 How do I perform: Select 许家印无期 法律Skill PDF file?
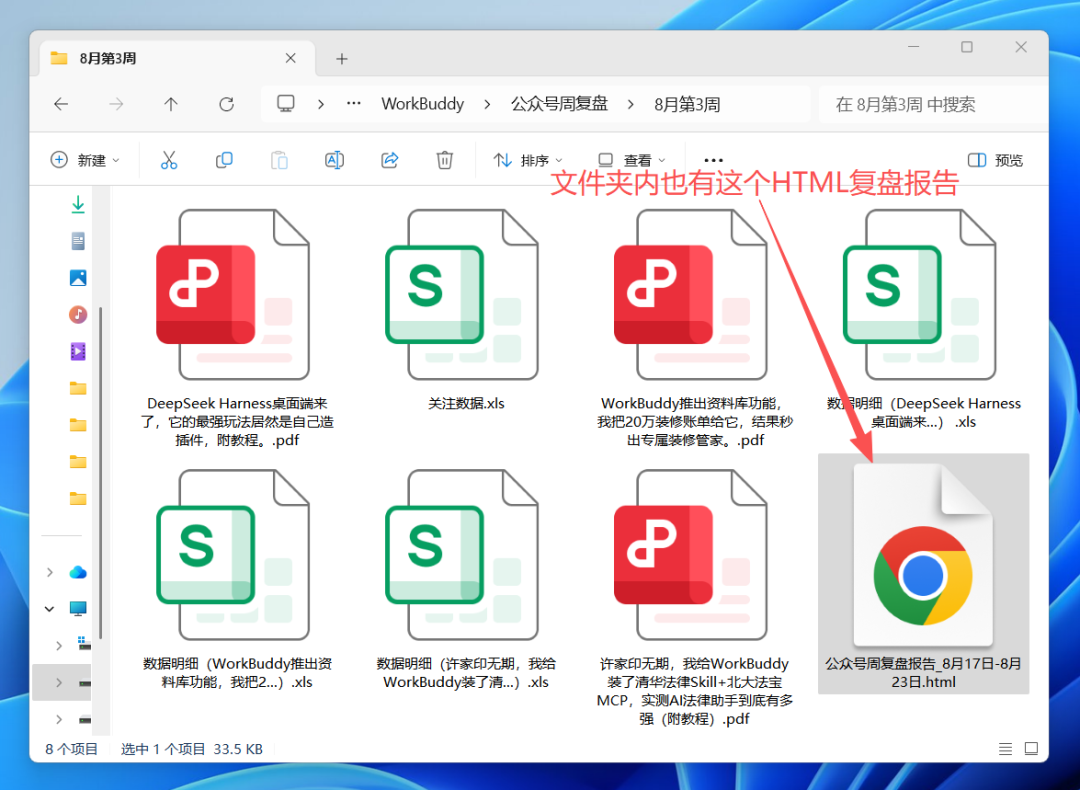tap(695, 598)
